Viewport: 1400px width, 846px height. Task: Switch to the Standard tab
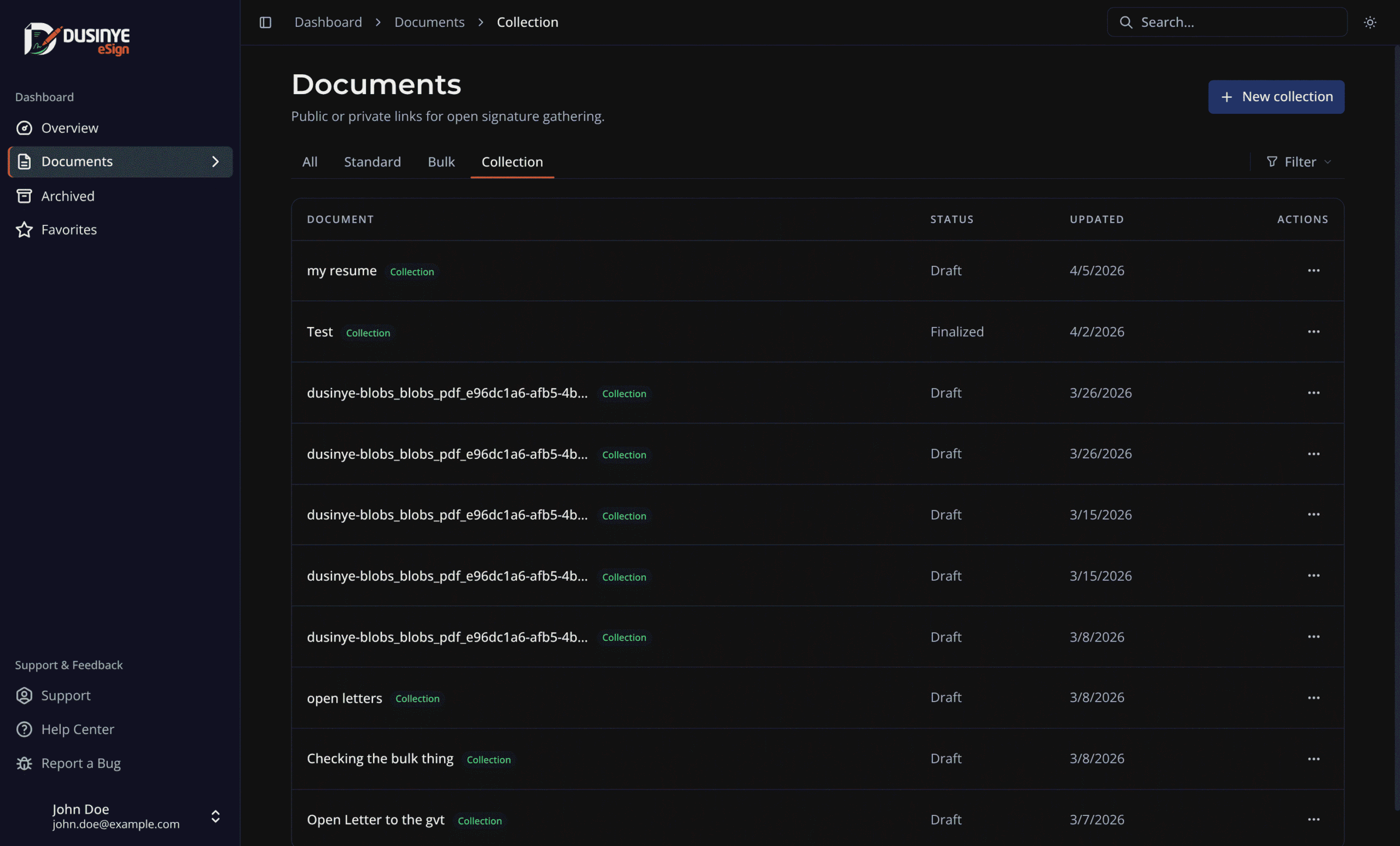tap(372, 162)
